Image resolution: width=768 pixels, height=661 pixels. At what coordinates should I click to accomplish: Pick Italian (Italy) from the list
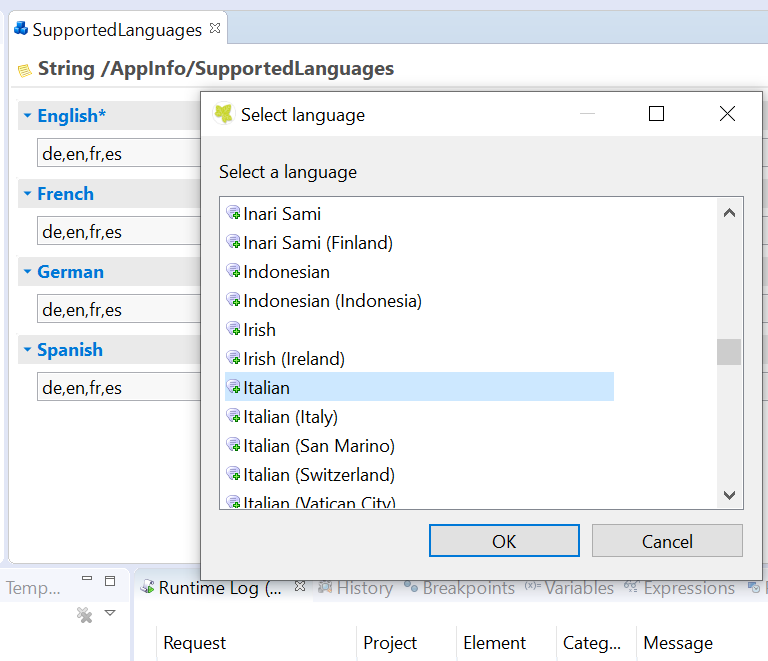[290, 417]
